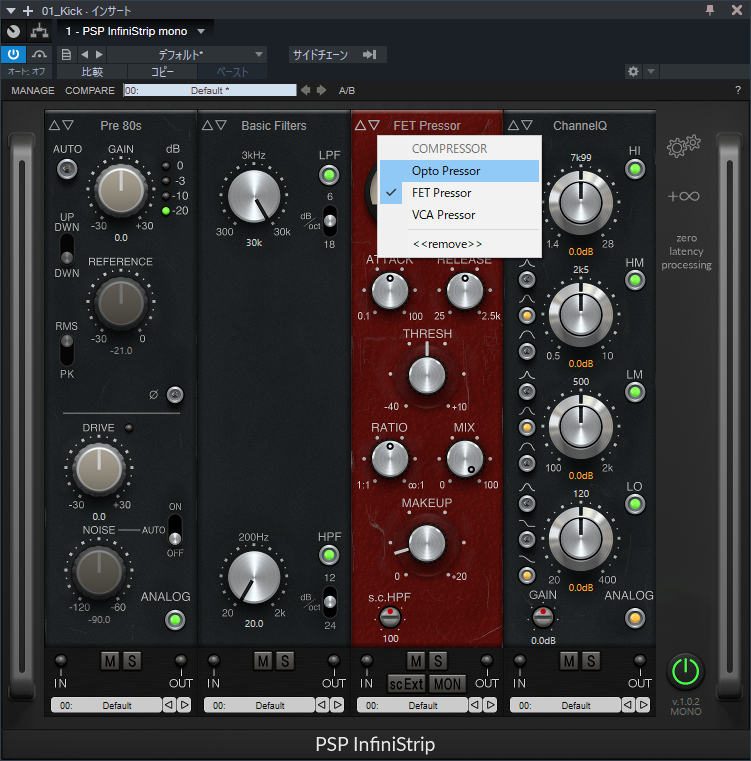The height and width of the screenshot is (761, 751).
Task: Click the 'zero latency processing' label
Action: coord(686,251)
